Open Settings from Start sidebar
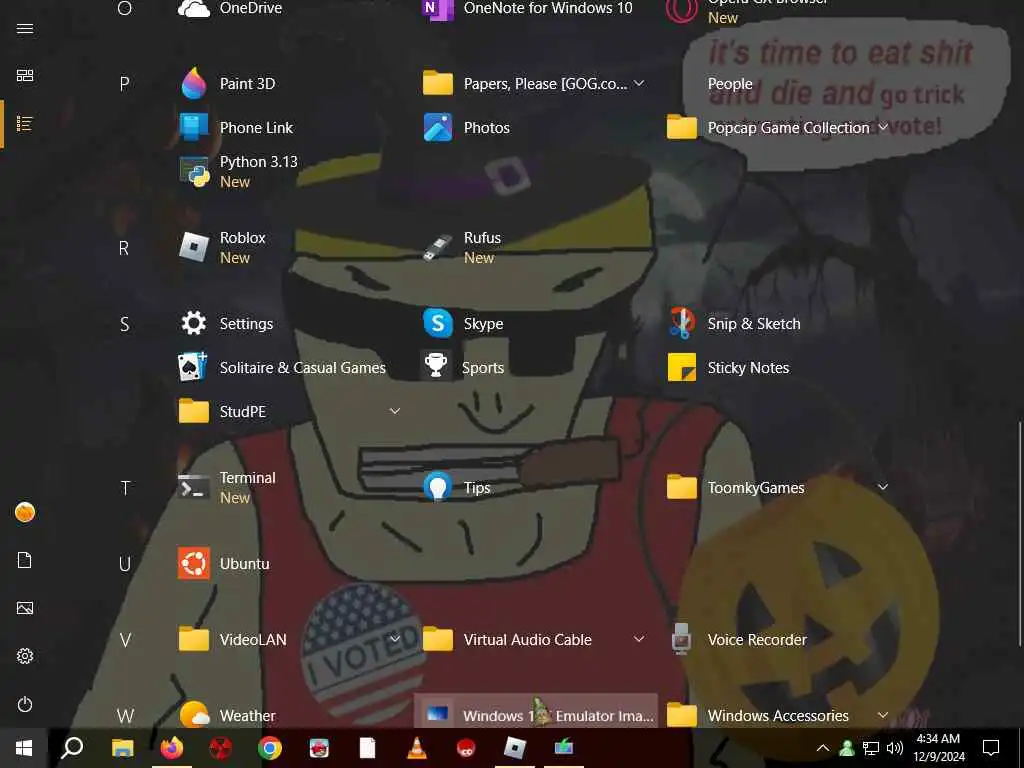This screenshot has width=1024, height=768. pos(25,656)
